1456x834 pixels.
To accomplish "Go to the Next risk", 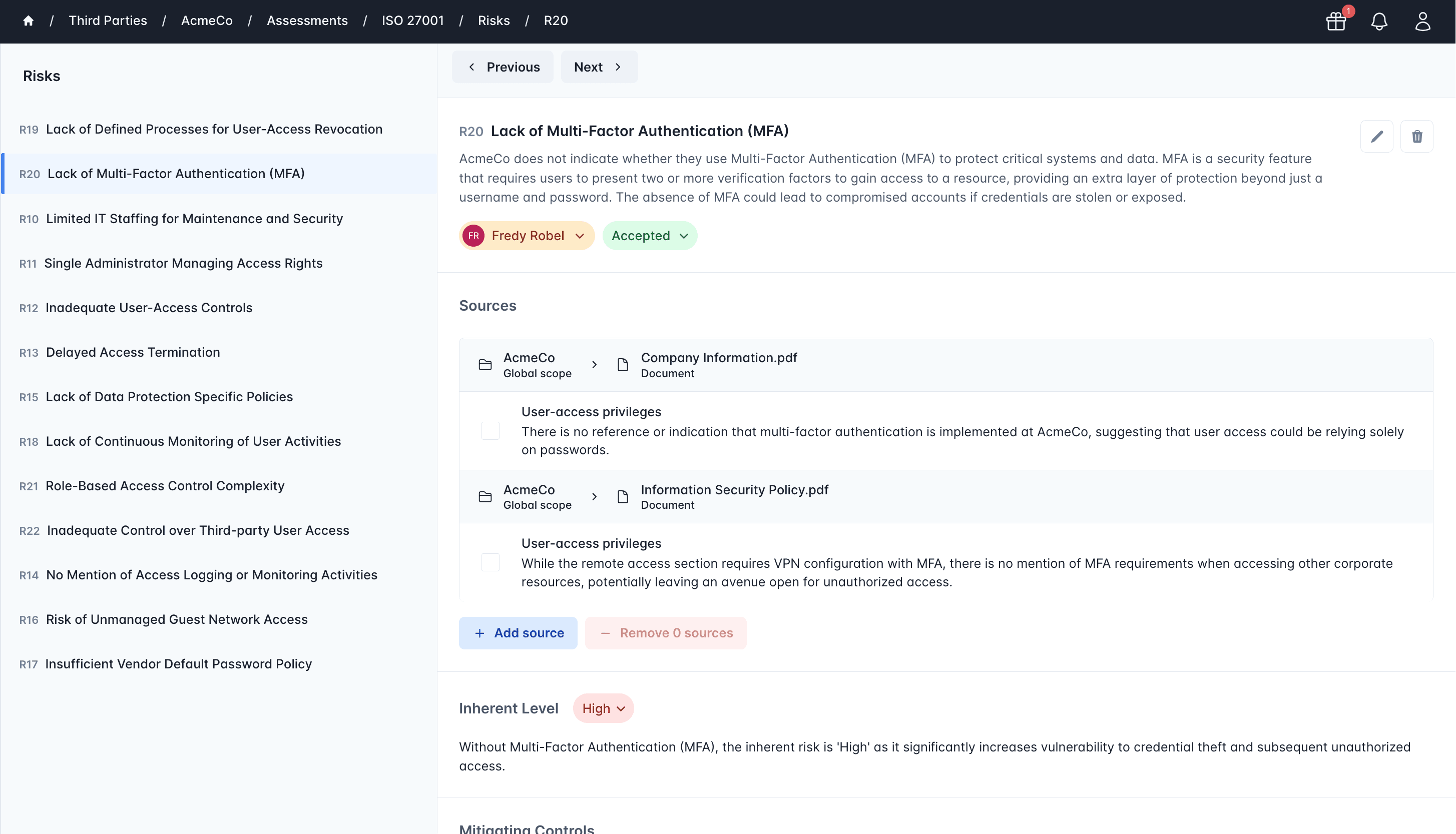I will coord(598,67).
